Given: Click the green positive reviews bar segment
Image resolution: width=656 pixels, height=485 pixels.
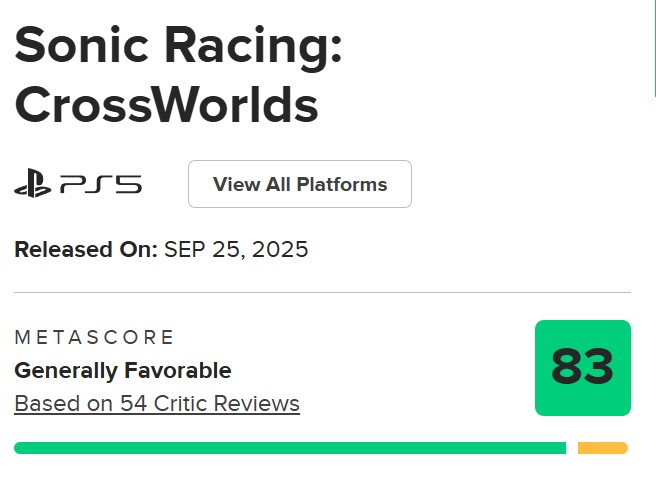Looking at the screenshot, I should click(290, 448).
